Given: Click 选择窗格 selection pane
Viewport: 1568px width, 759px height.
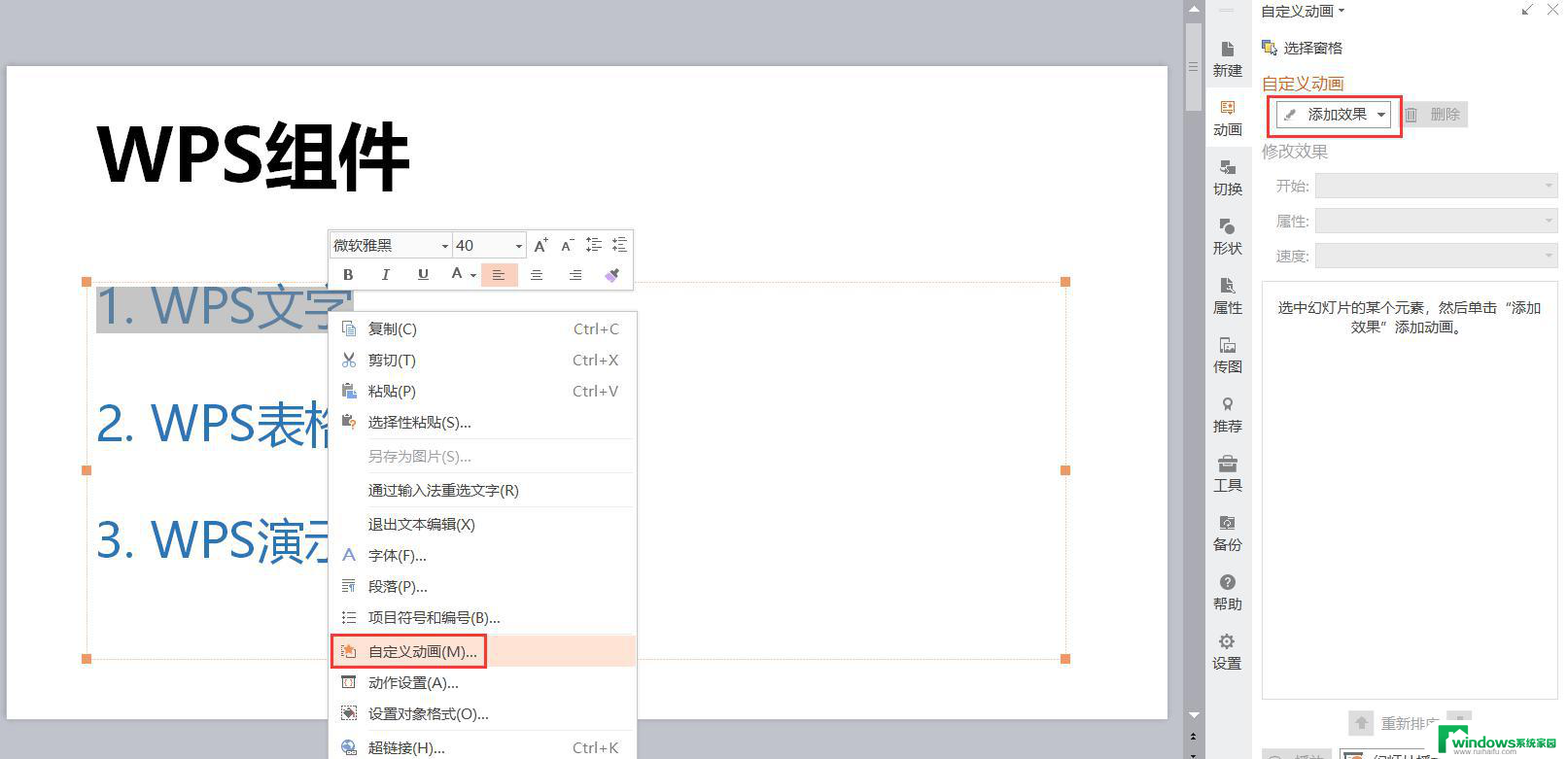Looking at the screenshot, I should pyautogui.click(x=1302, y=48).
